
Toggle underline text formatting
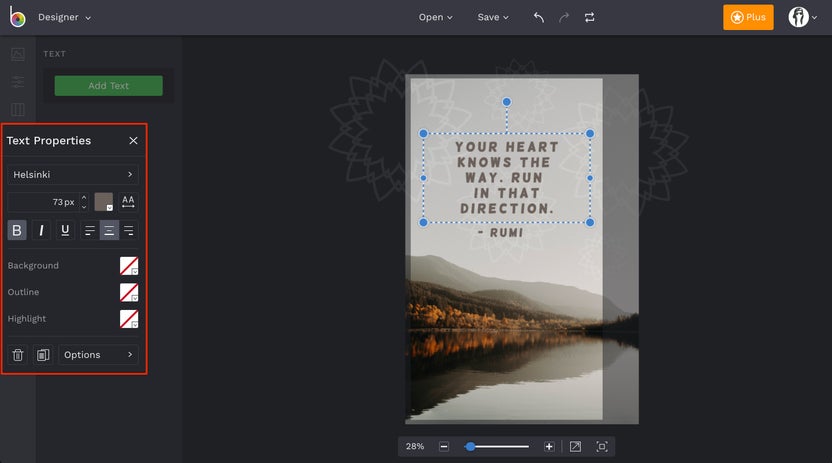65,230
